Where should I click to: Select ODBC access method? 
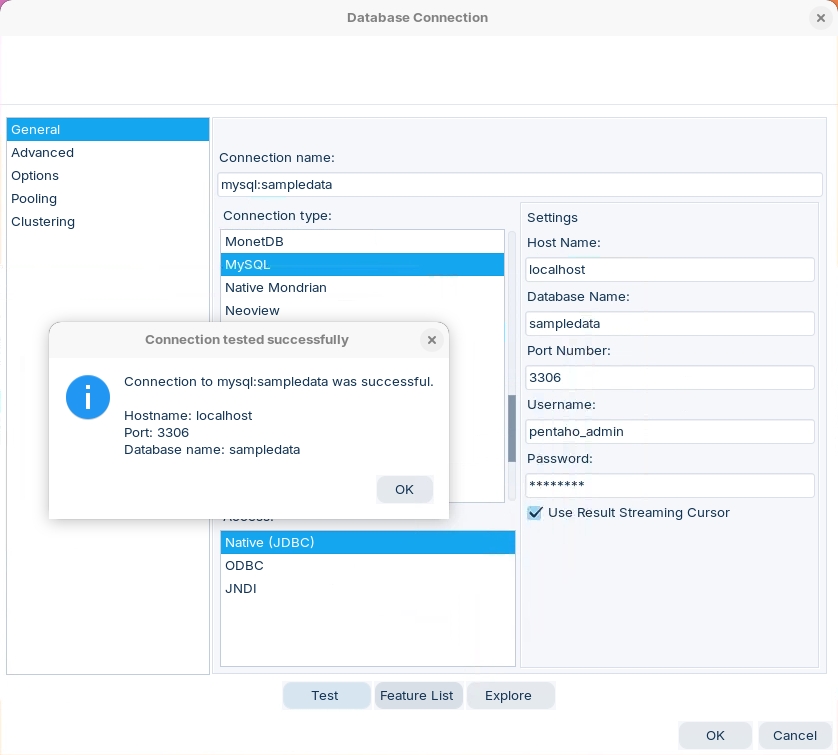coord(244,566)
